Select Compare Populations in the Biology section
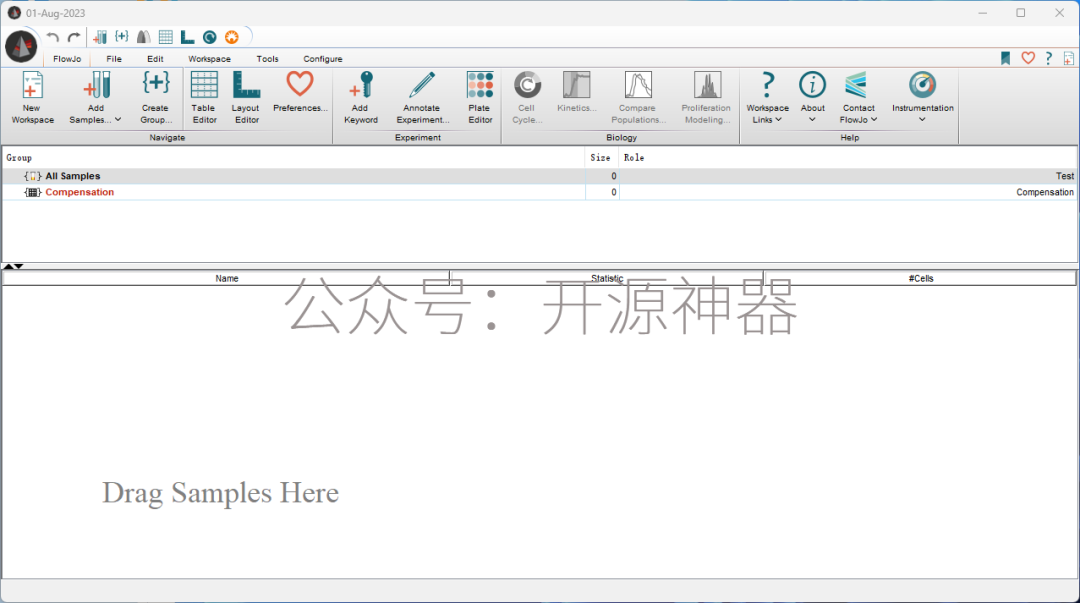 coord(638,98)
